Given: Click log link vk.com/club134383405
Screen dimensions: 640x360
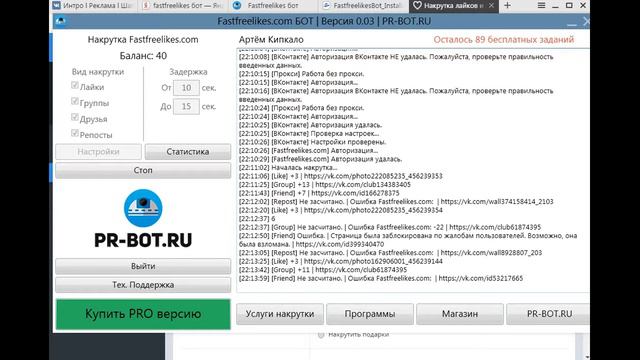Looking at the screenshot, I should coord(363,184).
